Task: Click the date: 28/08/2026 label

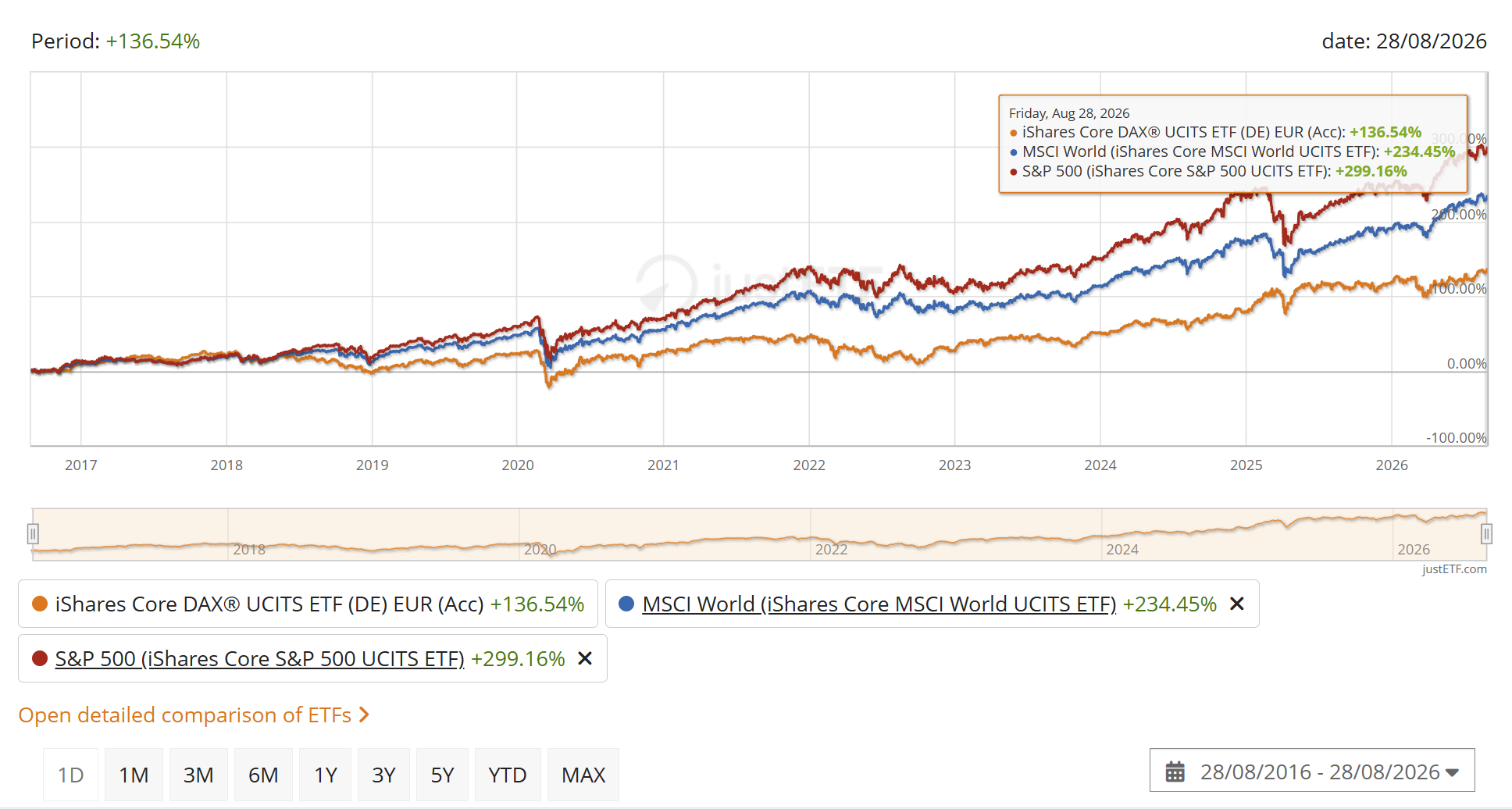Action: click(x=1404, y=41)
